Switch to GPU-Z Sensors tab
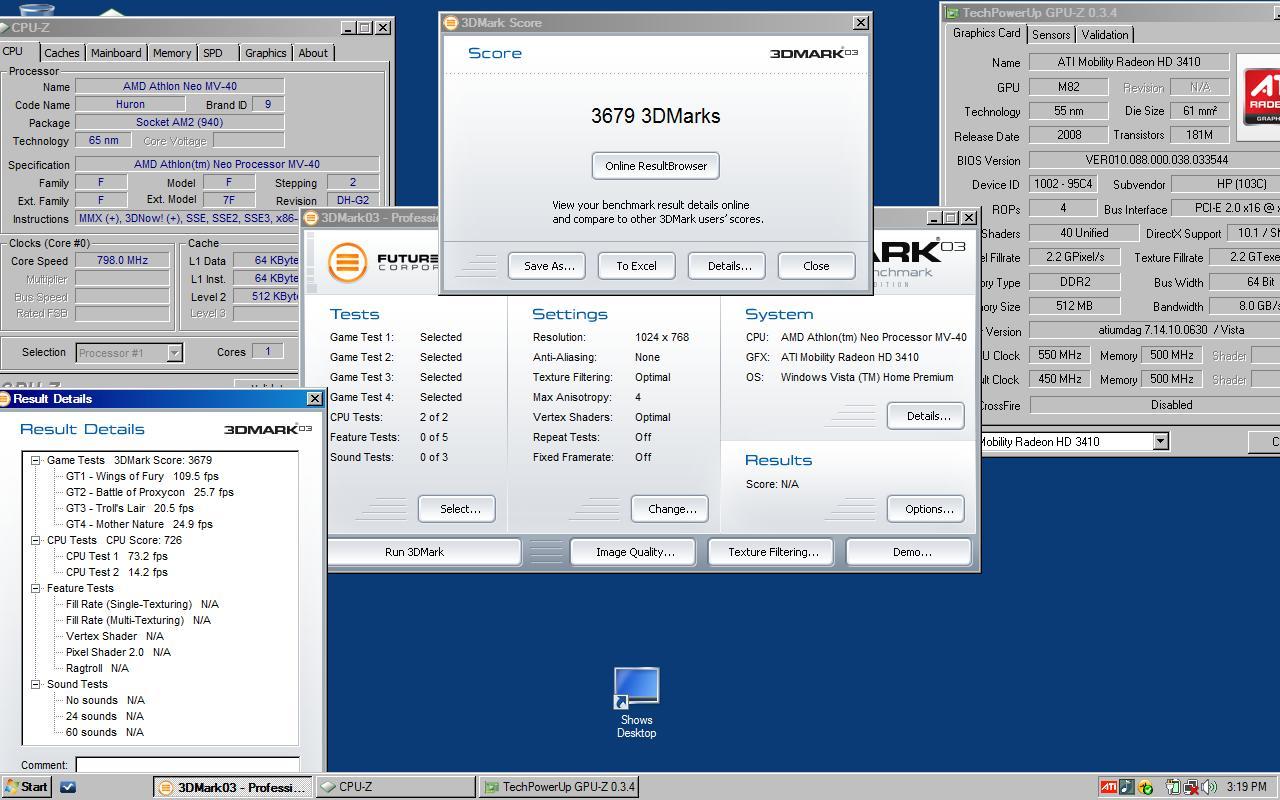The image size is (1280, 800). (1051, 35)
